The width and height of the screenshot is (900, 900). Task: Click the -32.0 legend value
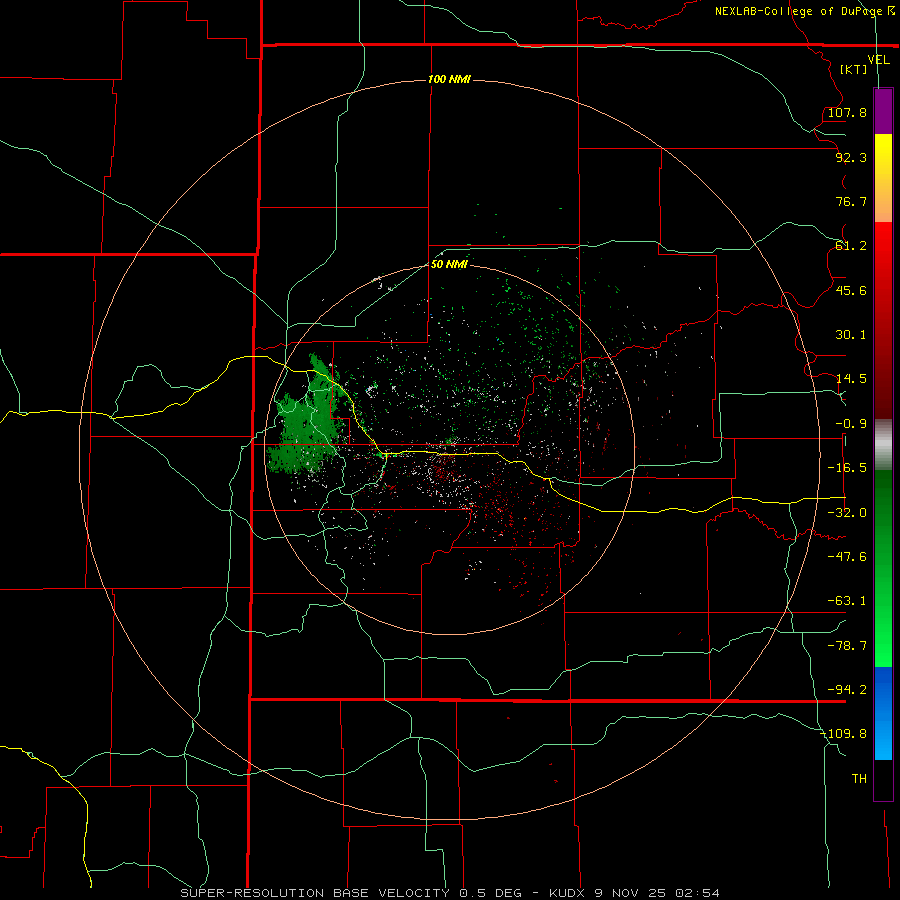pyautogui.click(x=847, y=513)
